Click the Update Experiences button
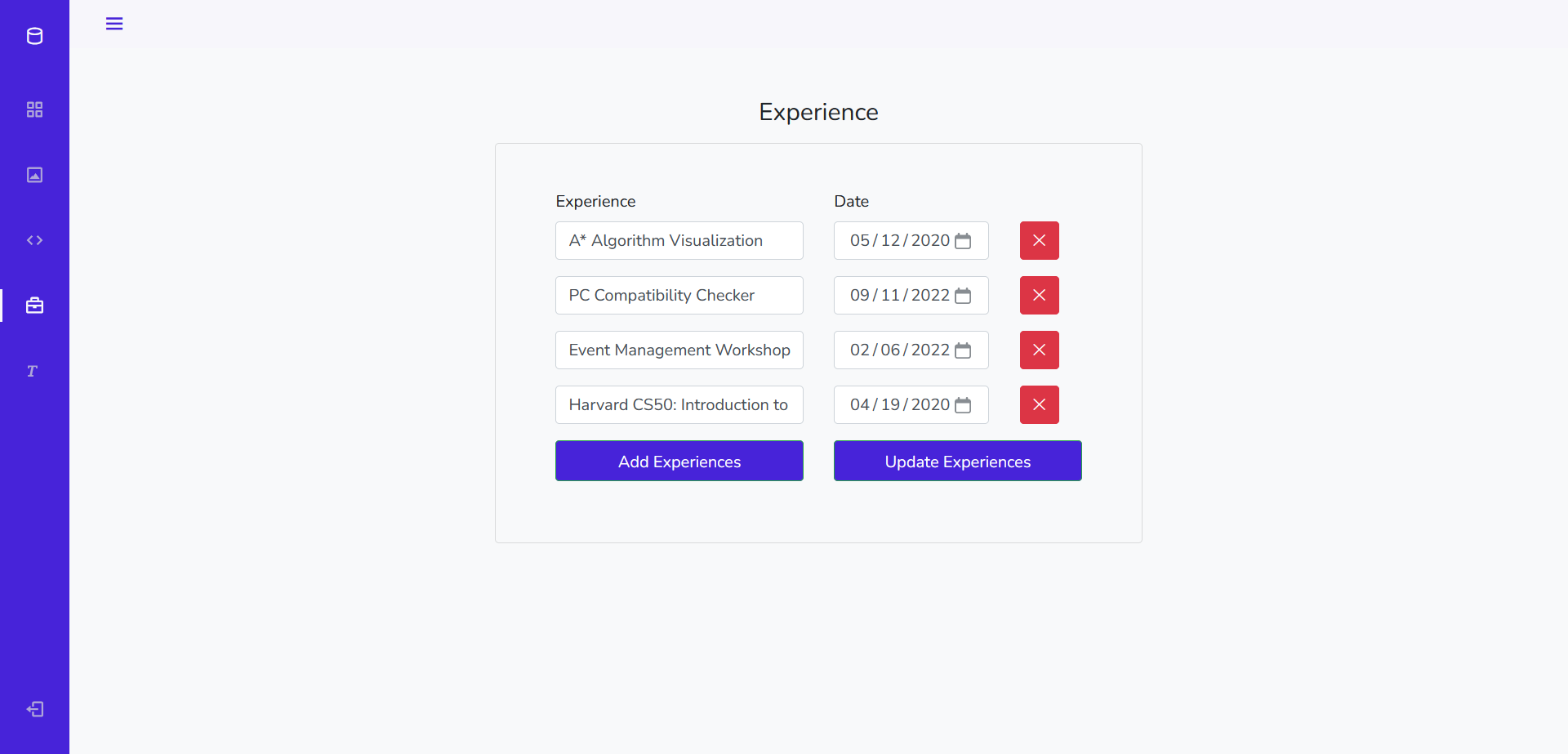The image size is (1568, 754). [957, 461]
